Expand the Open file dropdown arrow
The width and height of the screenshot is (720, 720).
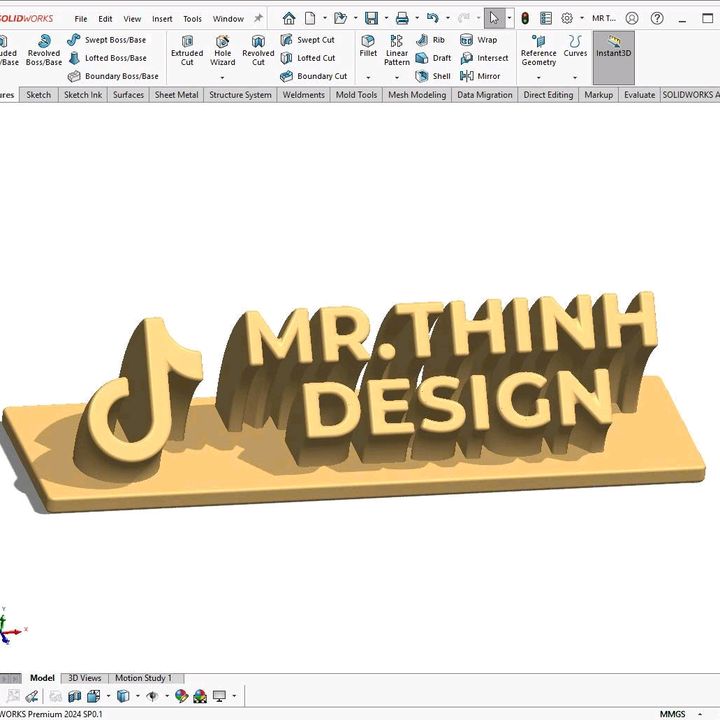355,18
